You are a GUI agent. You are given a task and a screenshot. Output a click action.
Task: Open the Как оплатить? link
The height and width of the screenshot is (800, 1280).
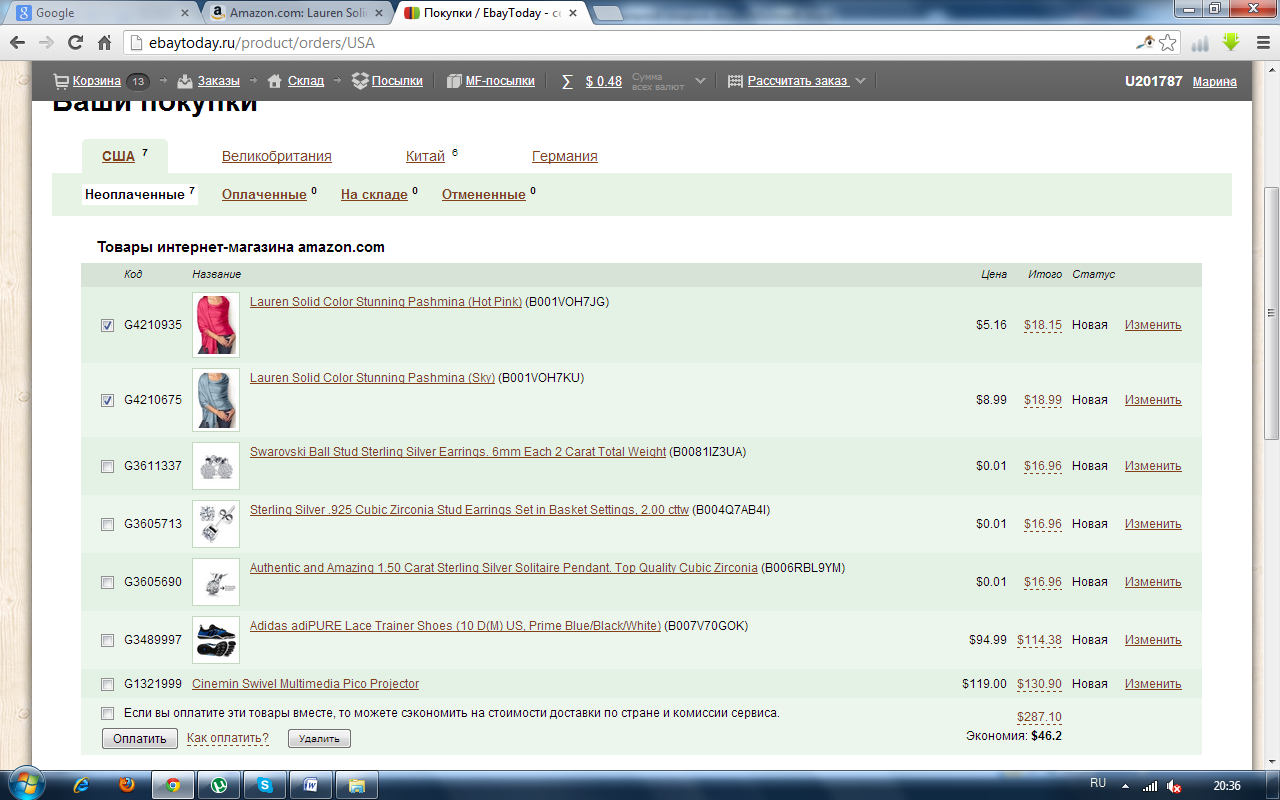coord(228,738)
